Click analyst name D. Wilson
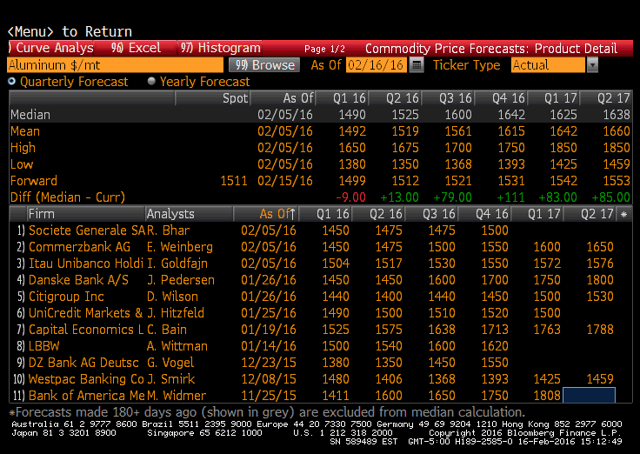 pos(173,296)
